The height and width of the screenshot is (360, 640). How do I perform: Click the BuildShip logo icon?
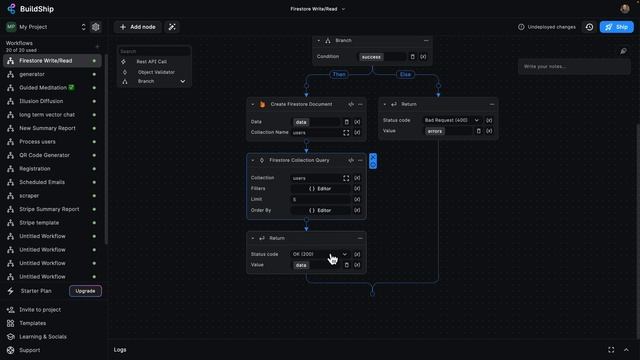point(11,9)
